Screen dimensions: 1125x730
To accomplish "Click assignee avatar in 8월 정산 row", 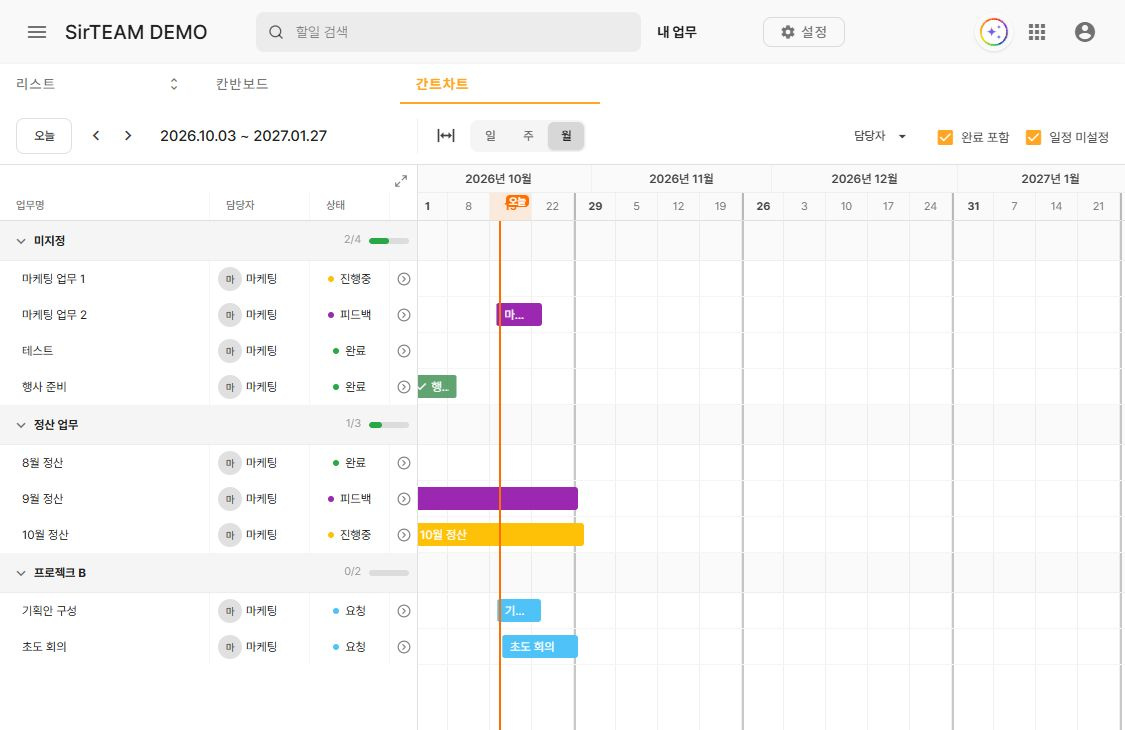I will (x=230, y=463).
